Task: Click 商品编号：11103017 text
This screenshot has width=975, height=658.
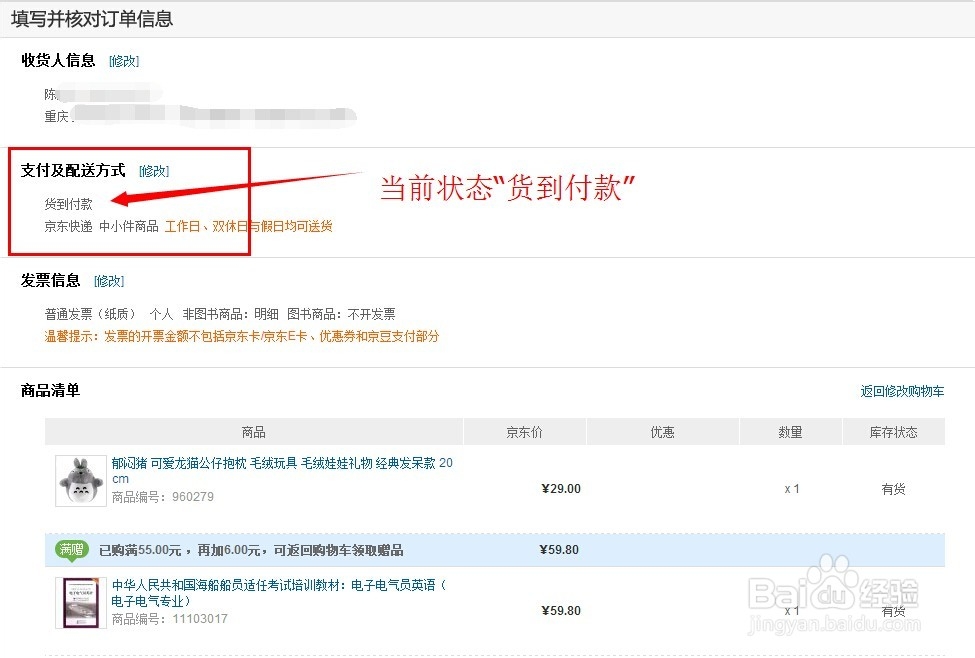Action: click(170, 619)
